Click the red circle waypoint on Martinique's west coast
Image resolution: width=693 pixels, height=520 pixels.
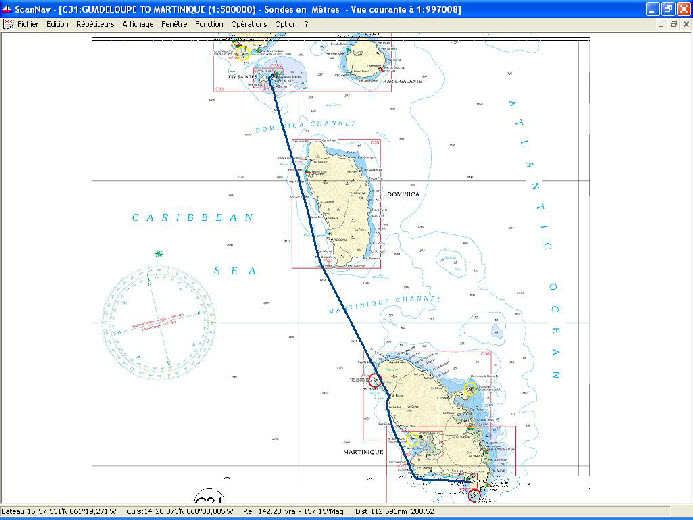374,380
